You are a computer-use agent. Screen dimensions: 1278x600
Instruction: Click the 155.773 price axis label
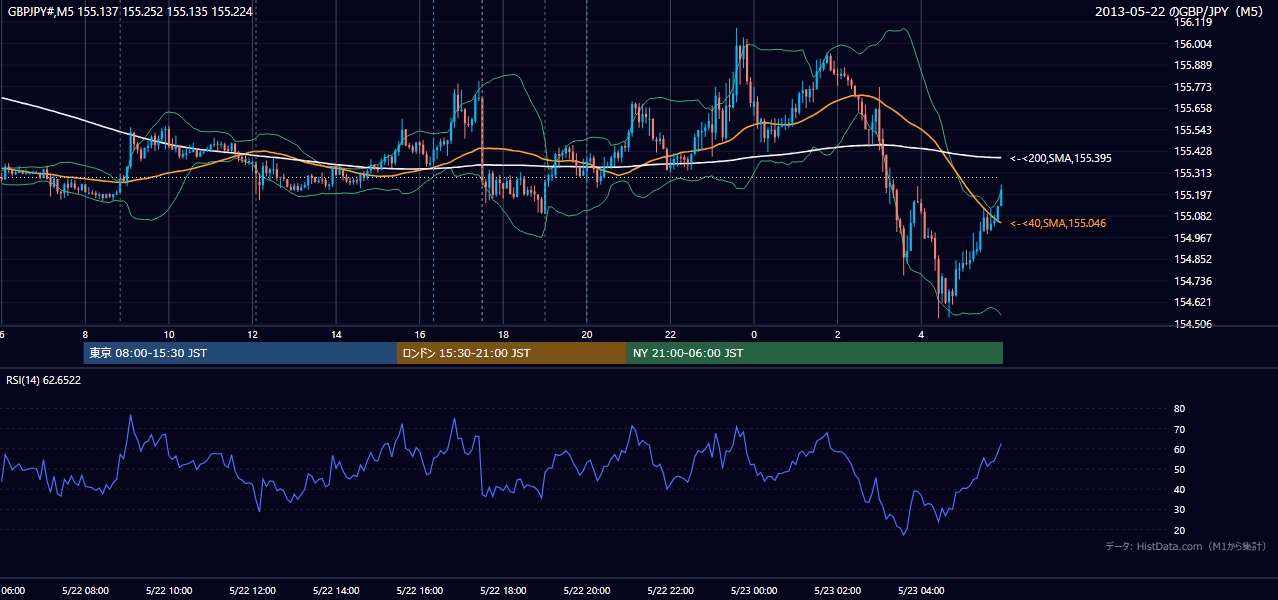1193,87
